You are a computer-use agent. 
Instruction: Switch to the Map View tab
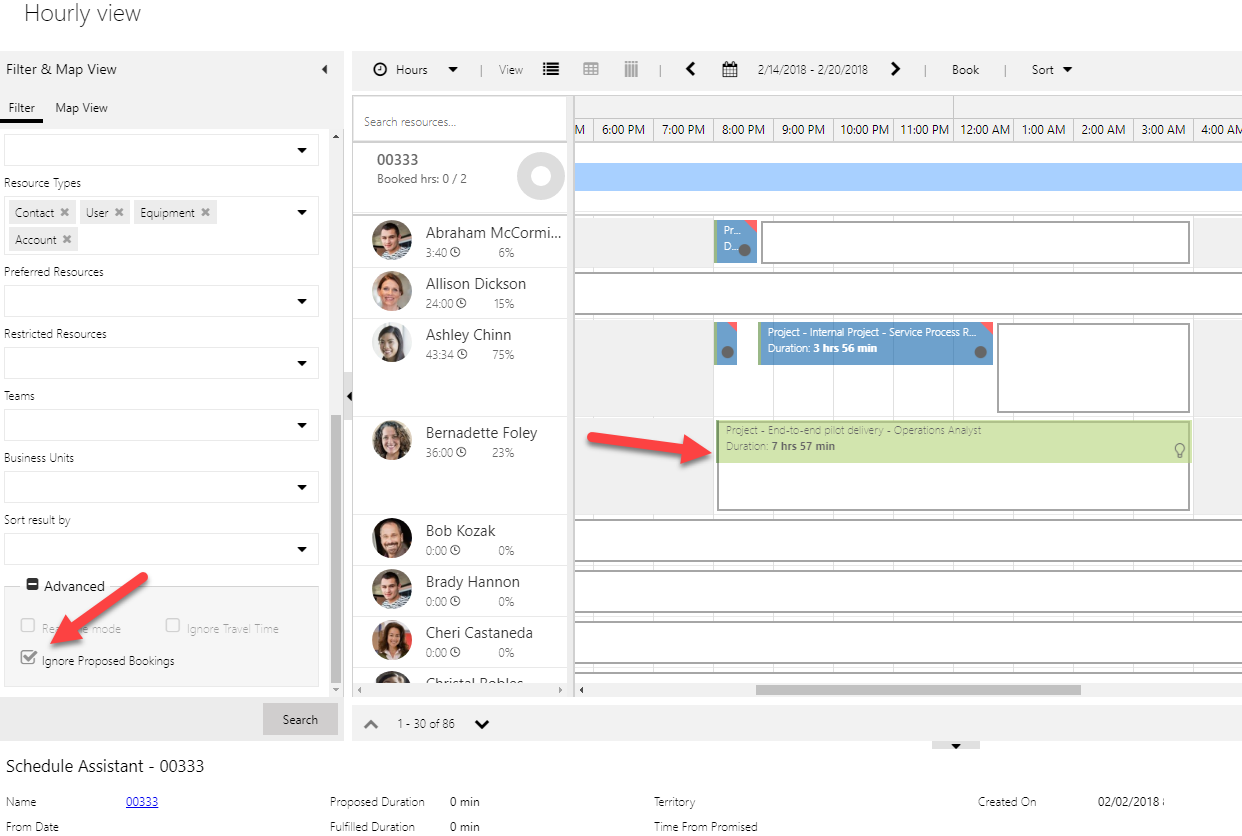point(81,108)
